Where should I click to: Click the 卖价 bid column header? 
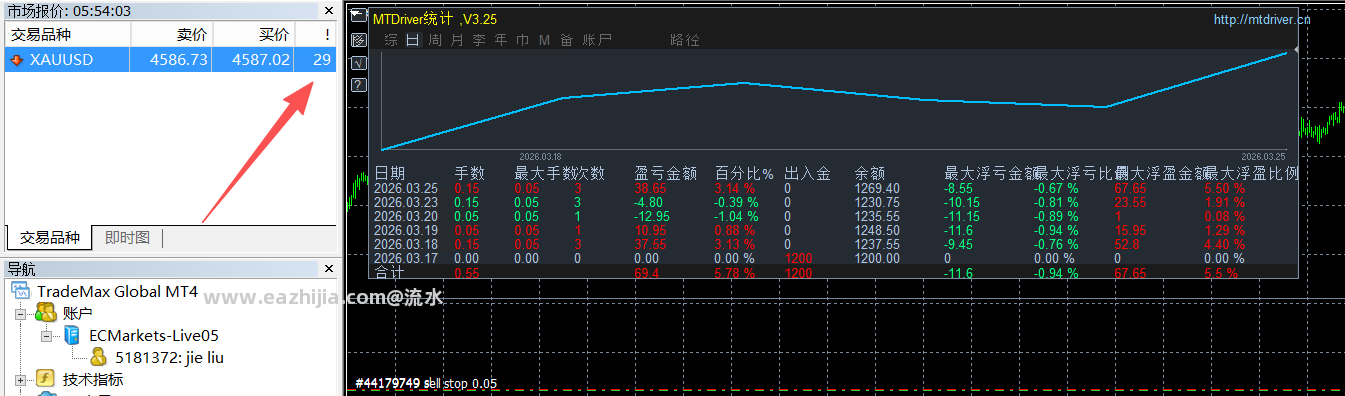[172, 35]
